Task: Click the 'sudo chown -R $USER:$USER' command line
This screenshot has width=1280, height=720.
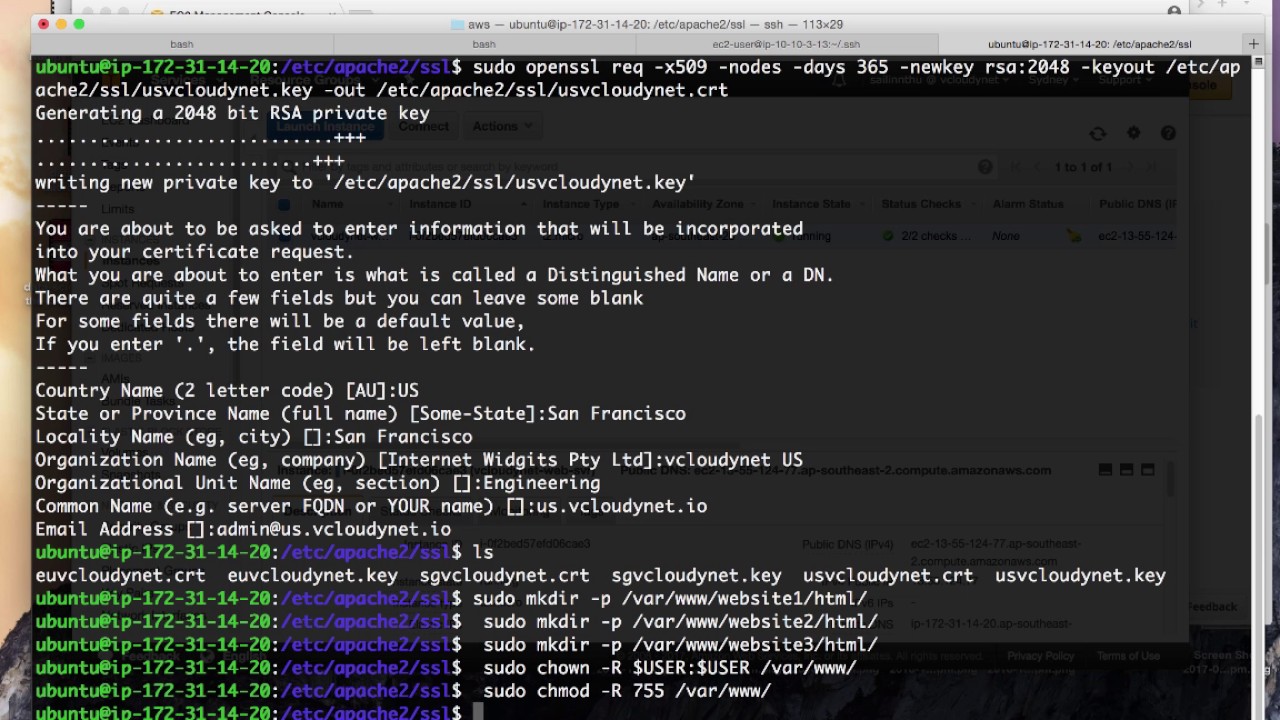Action: click(x=670, y=668)
